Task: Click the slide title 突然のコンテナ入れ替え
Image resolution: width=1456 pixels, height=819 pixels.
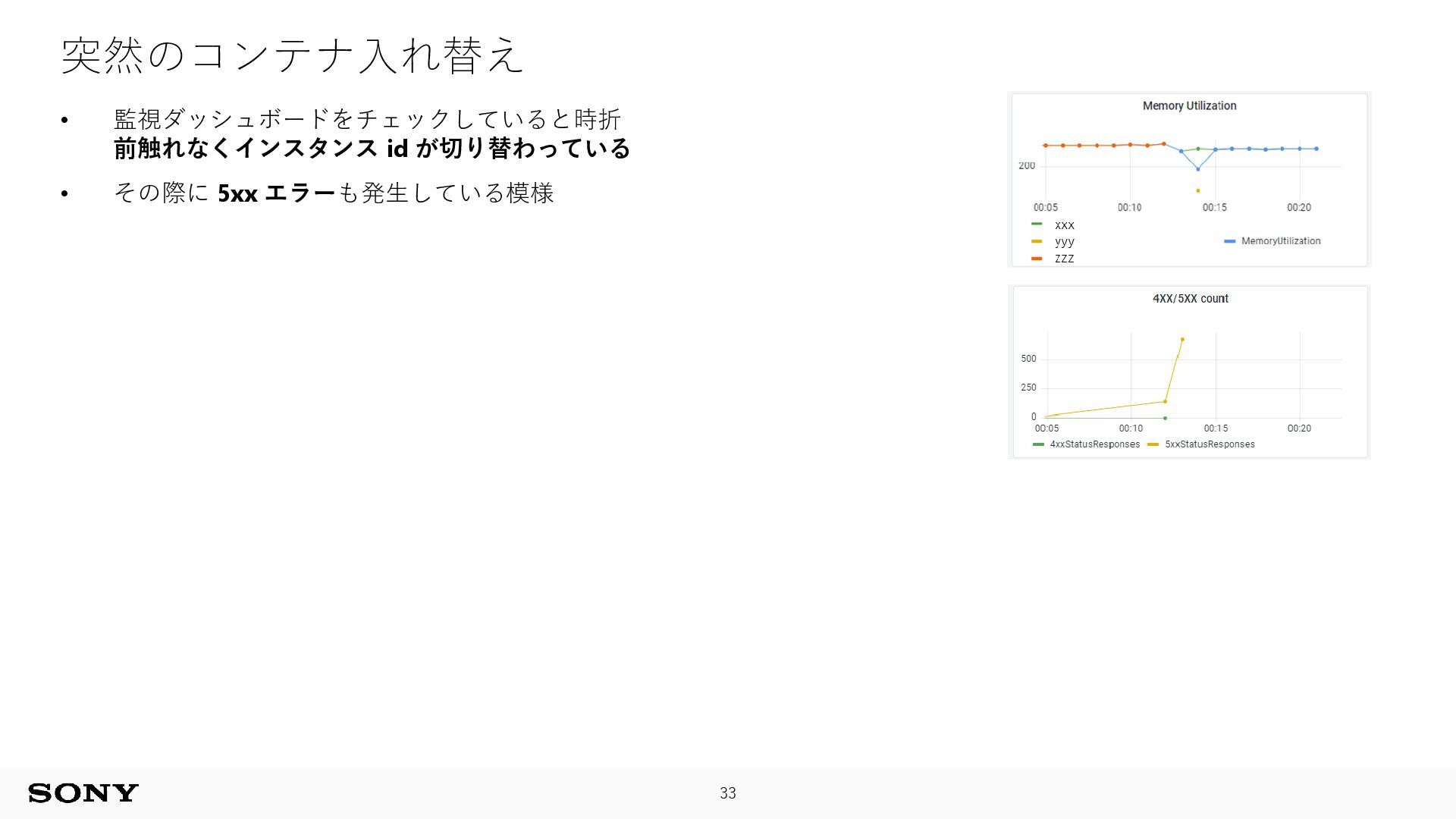Action: 292,55
